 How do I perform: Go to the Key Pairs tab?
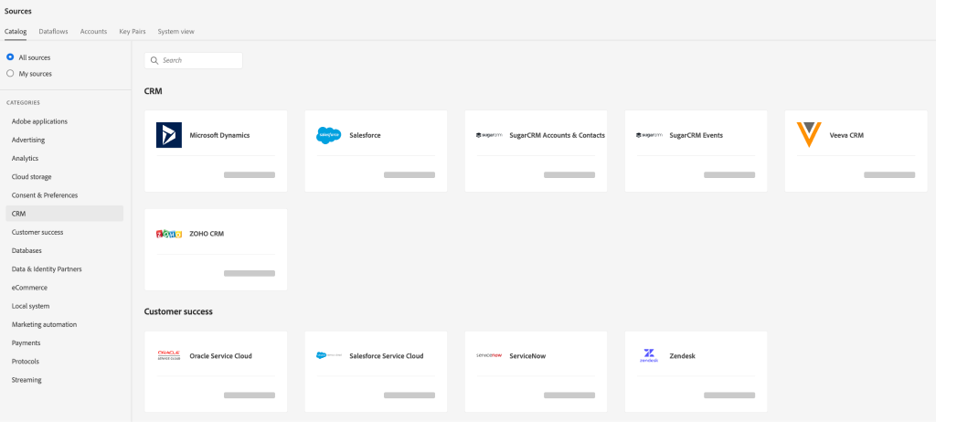click(x=132, y=32)
